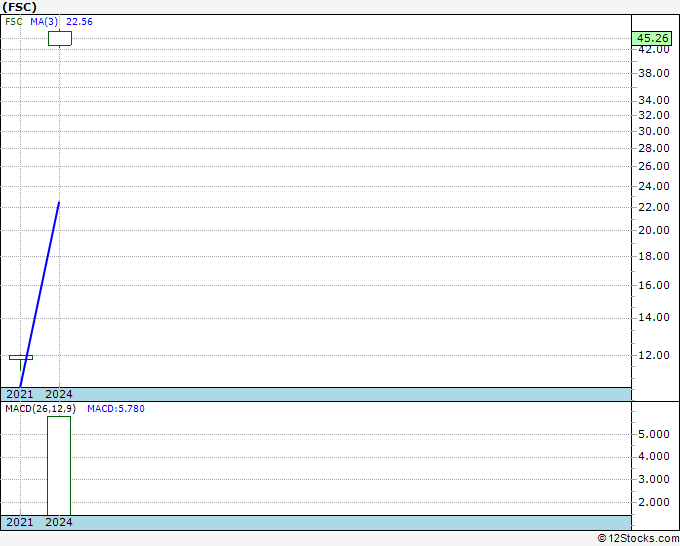Click the 12.00 price axis label
Image resolution: width=680 pixels, height=546 pixels.
coord(654,355)
